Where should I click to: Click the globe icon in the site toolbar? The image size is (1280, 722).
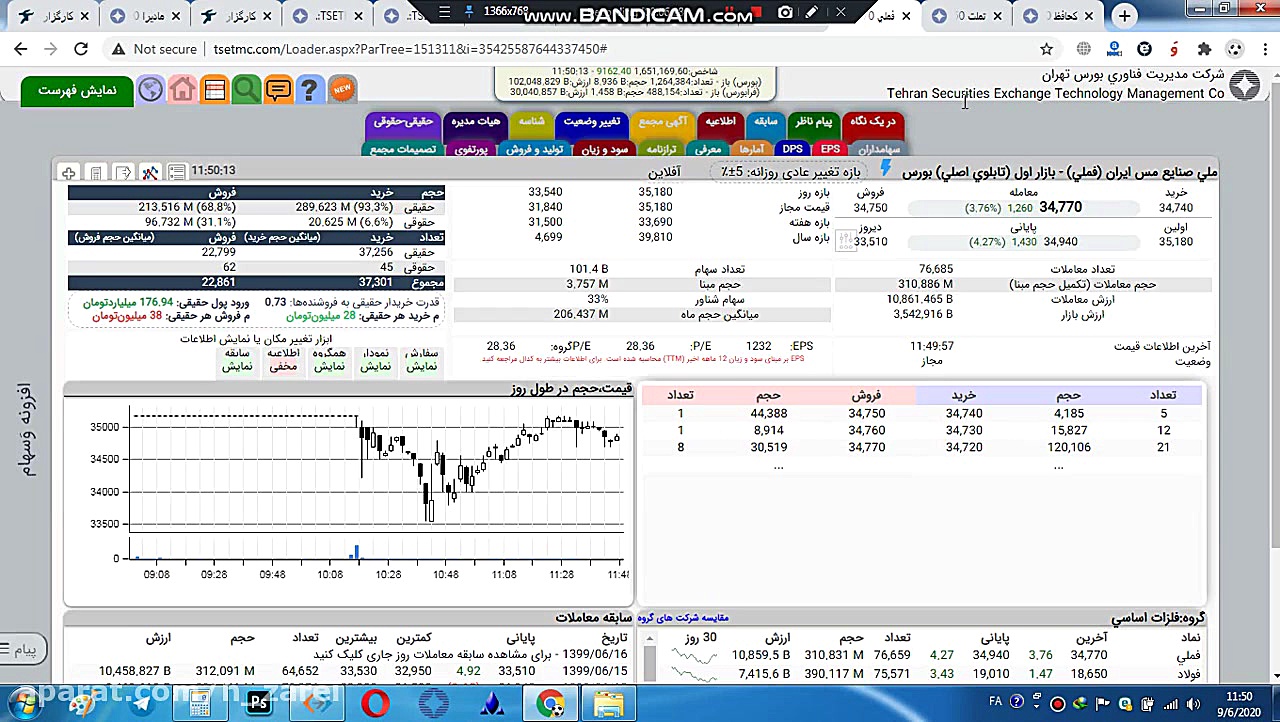click(x=150, y=90)
